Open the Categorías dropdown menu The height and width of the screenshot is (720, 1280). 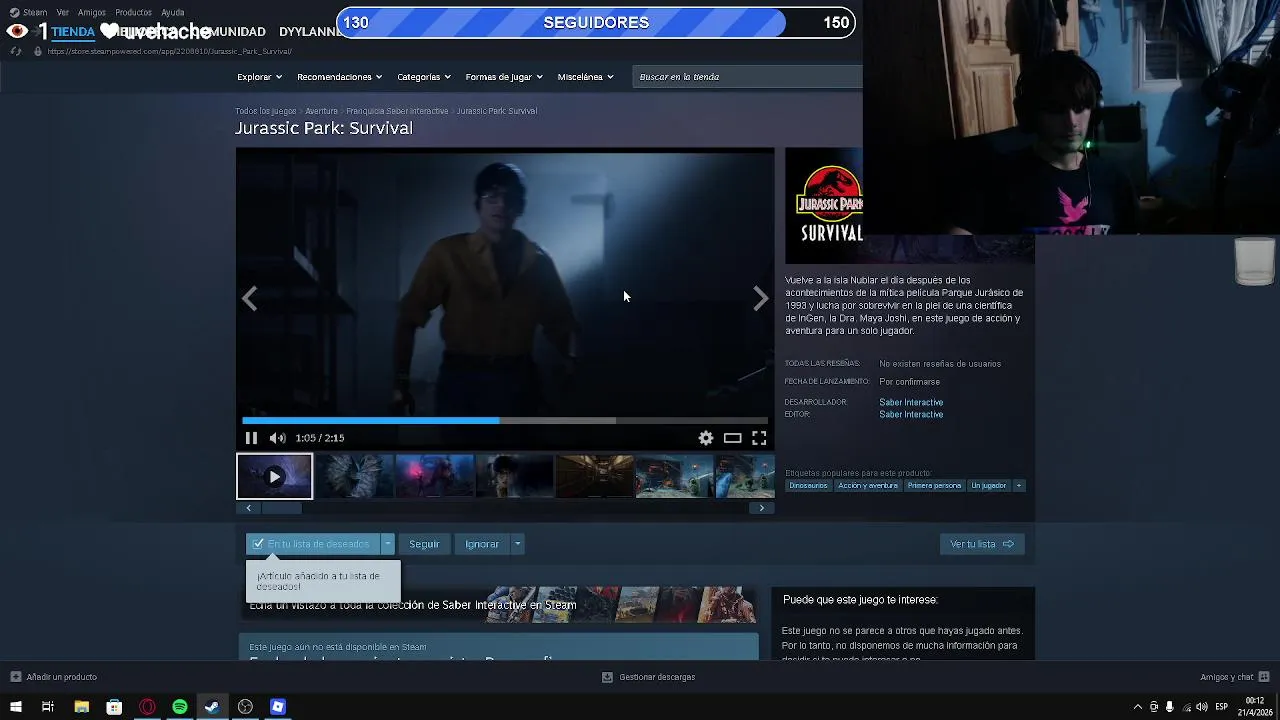pyautogui.click(x=423, y=77)
